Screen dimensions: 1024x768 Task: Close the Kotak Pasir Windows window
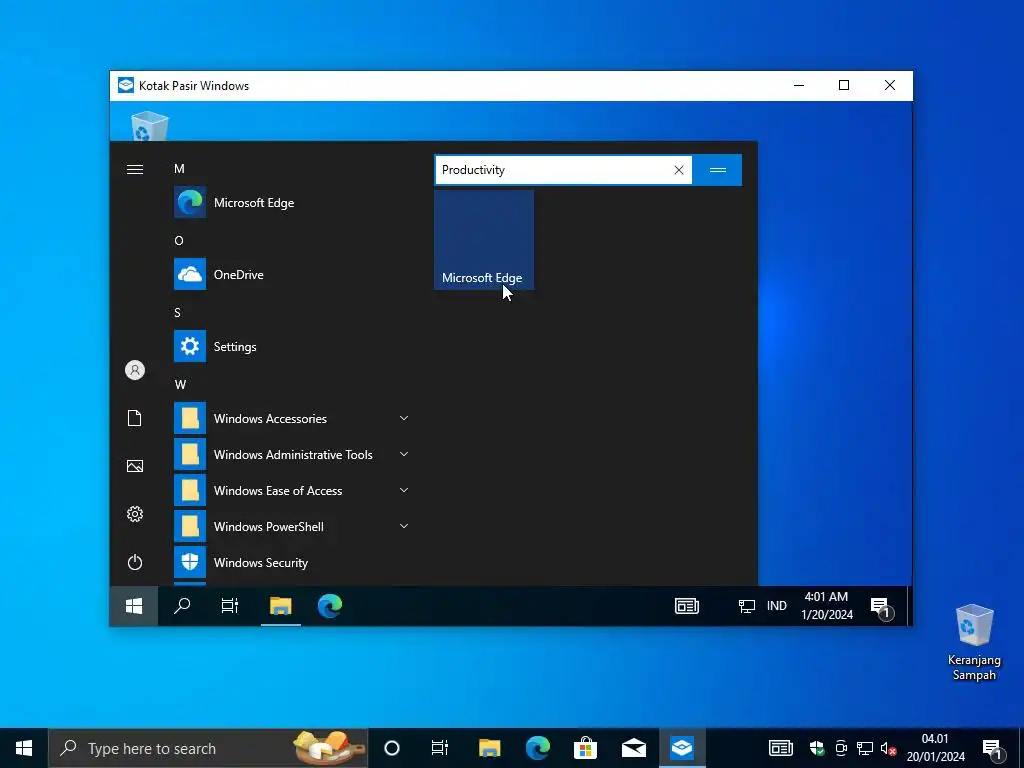889,86
